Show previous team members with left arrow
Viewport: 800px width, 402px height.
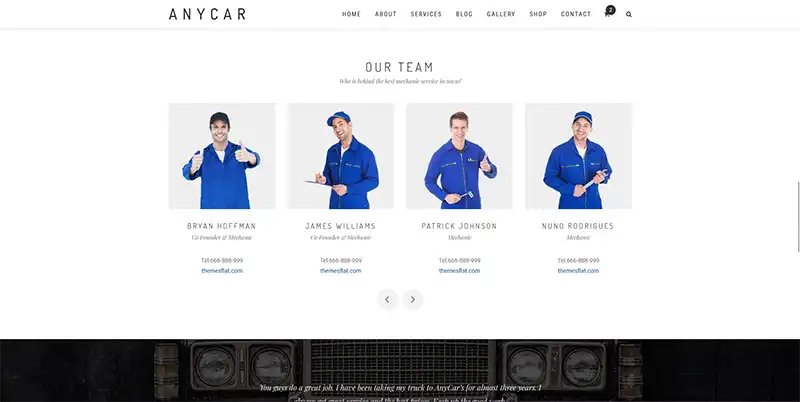click(x=387, y=299)
